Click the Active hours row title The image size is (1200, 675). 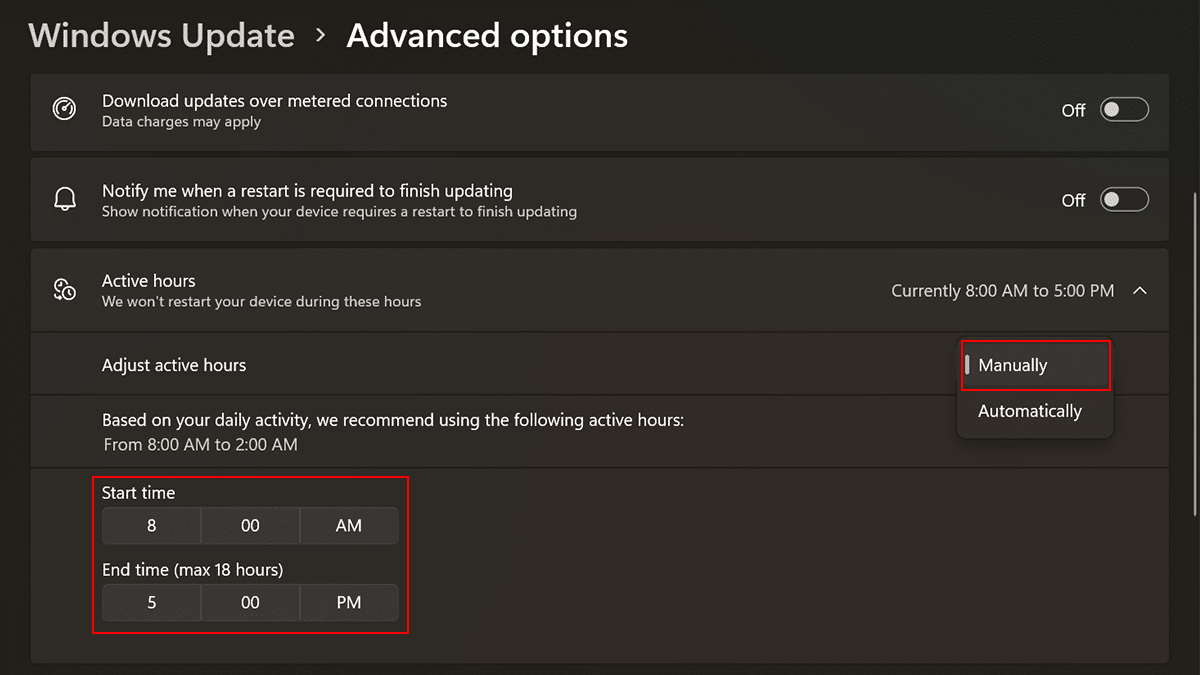[149, 281]
